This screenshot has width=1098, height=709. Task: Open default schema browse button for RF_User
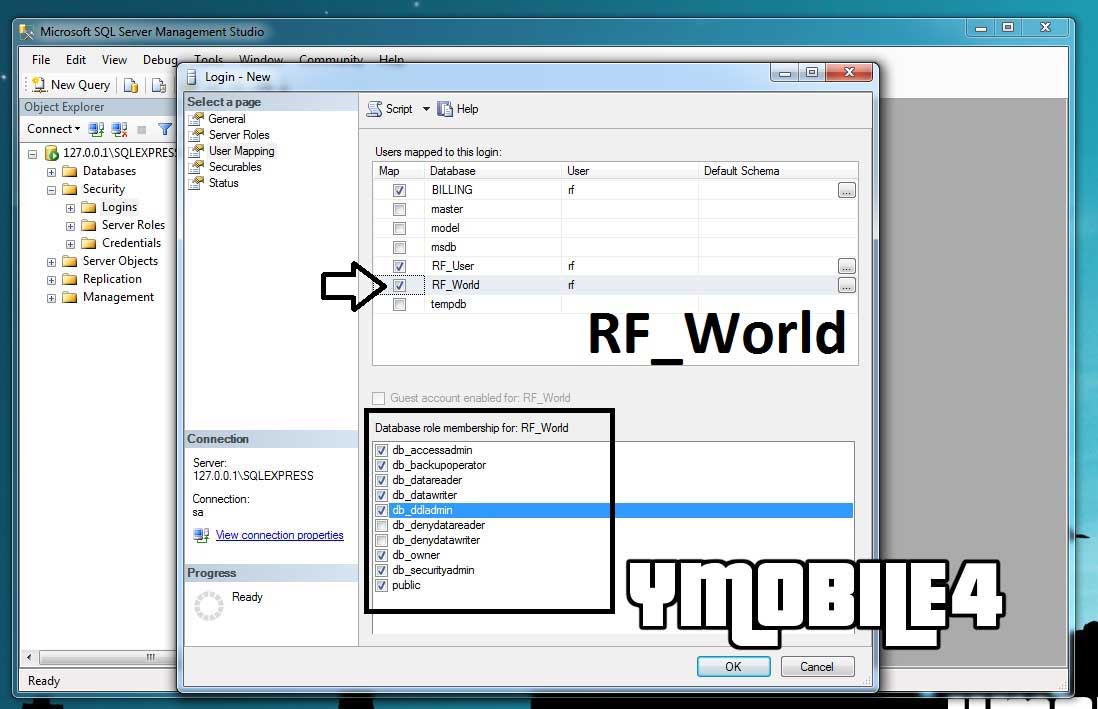(x=846, y=266)
